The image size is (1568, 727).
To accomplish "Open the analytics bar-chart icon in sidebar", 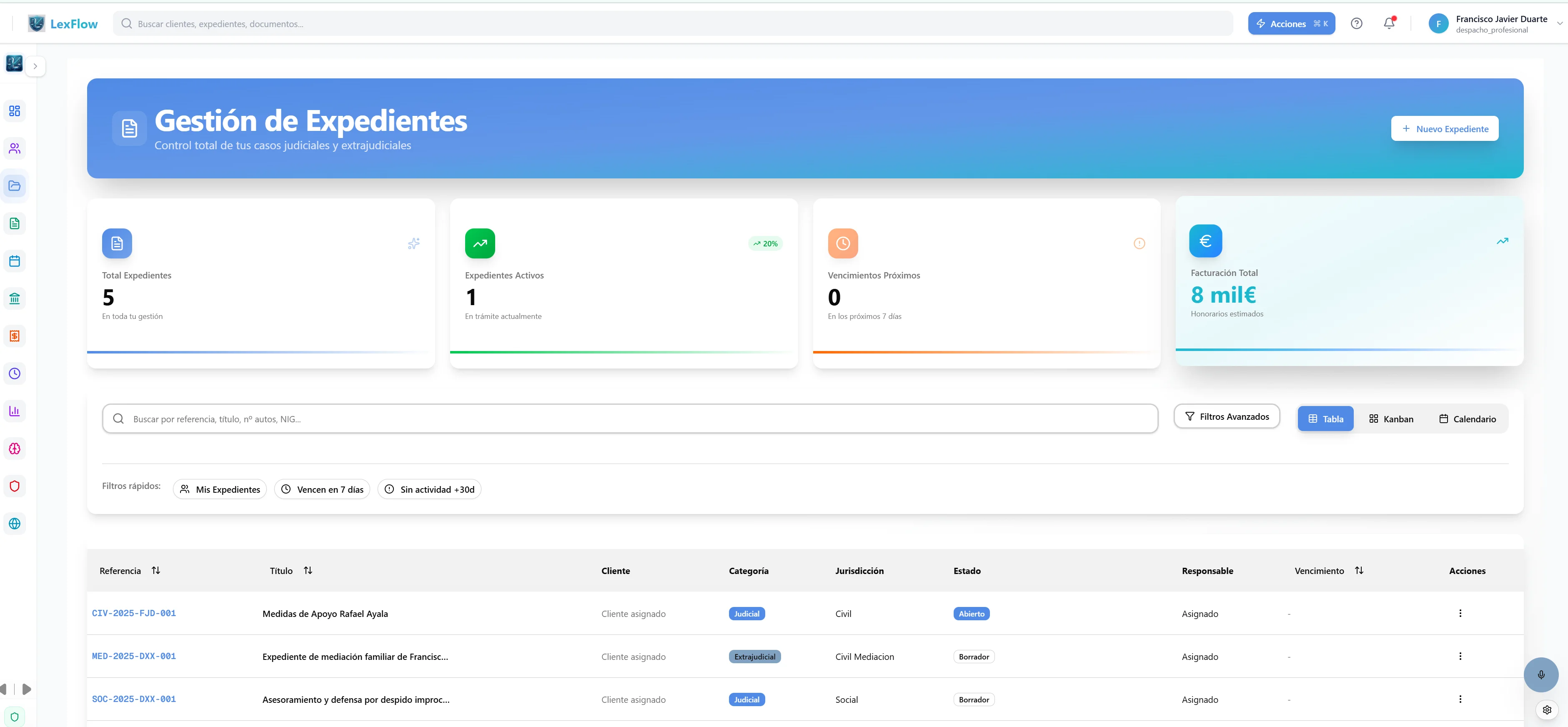I will coord(15,410).
